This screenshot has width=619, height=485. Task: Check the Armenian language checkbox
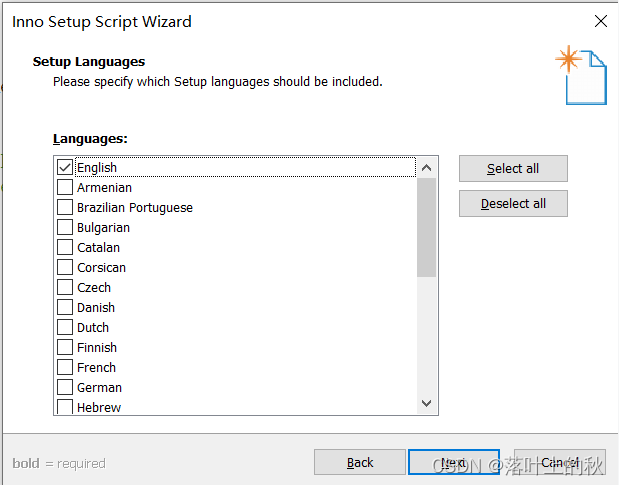pos(65,187)
